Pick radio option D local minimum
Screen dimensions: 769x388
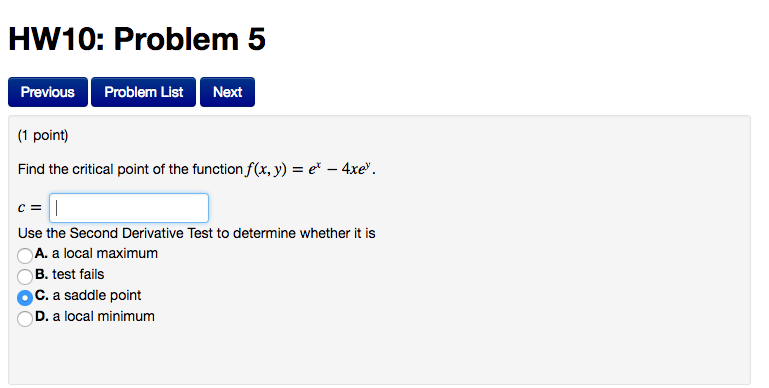tap(25, 319)
